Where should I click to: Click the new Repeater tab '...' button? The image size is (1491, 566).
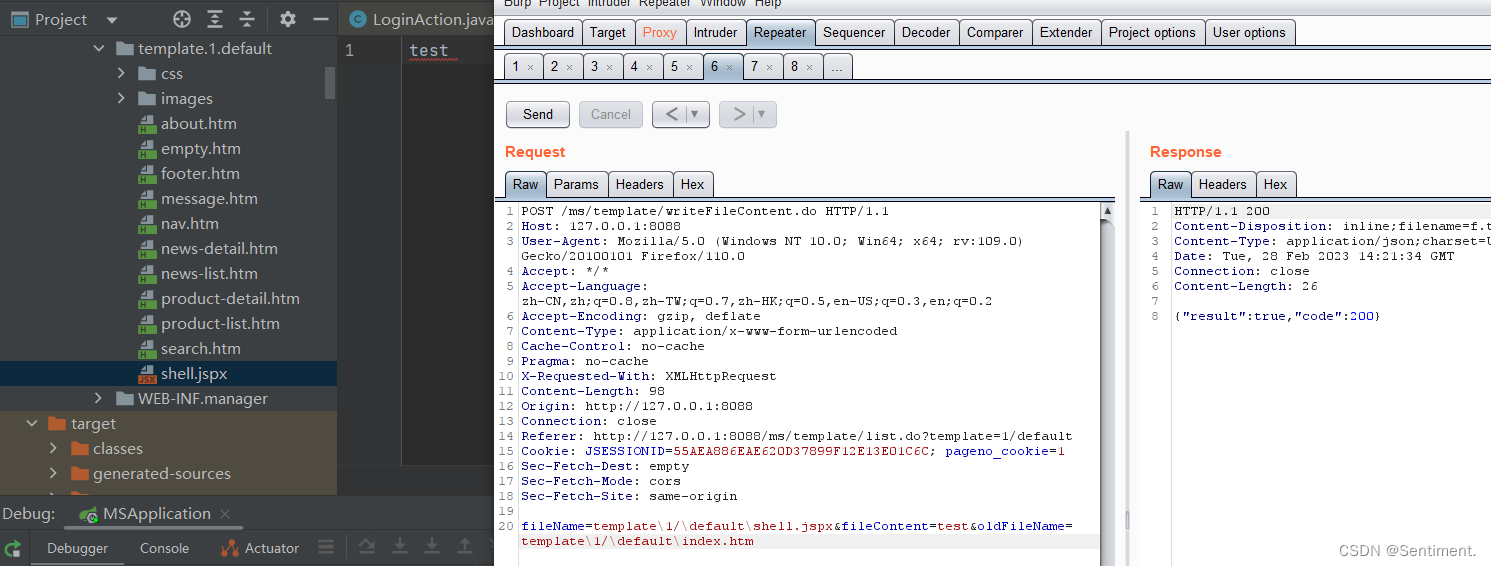[x=837, y=67]
